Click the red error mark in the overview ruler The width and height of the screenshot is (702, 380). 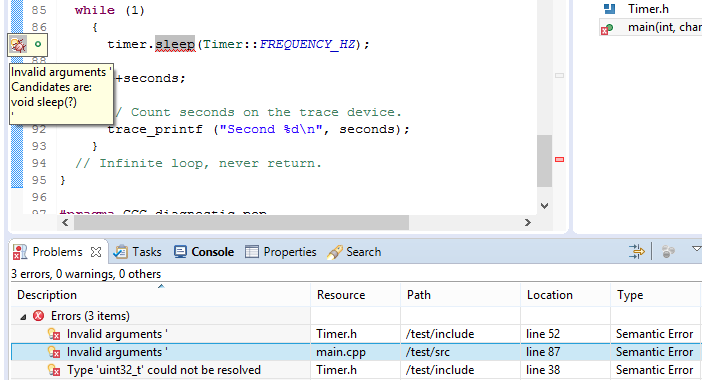tap(559, 159)
